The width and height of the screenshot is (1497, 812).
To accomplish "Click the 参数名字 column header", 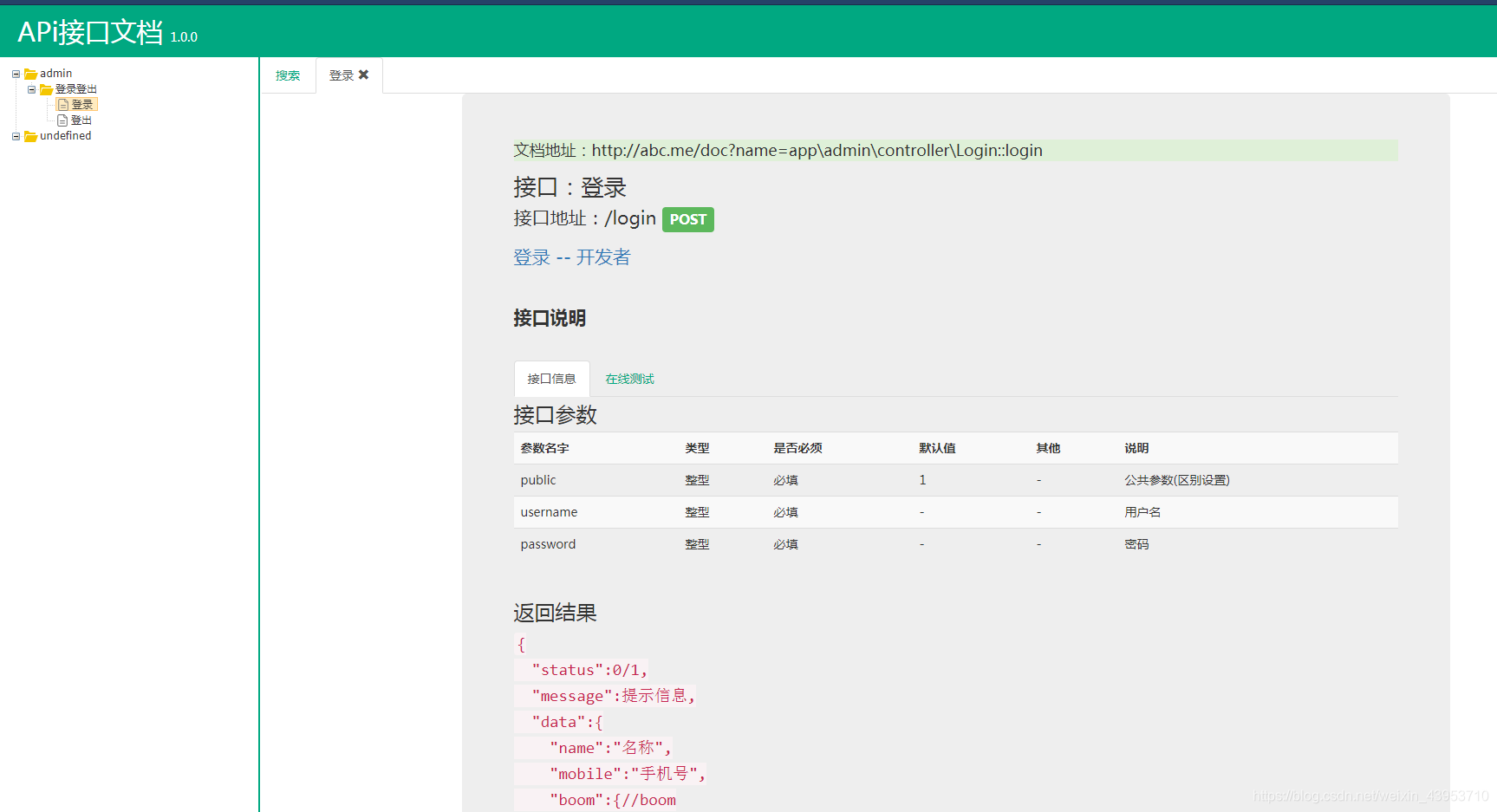I will tap(544, 448).
